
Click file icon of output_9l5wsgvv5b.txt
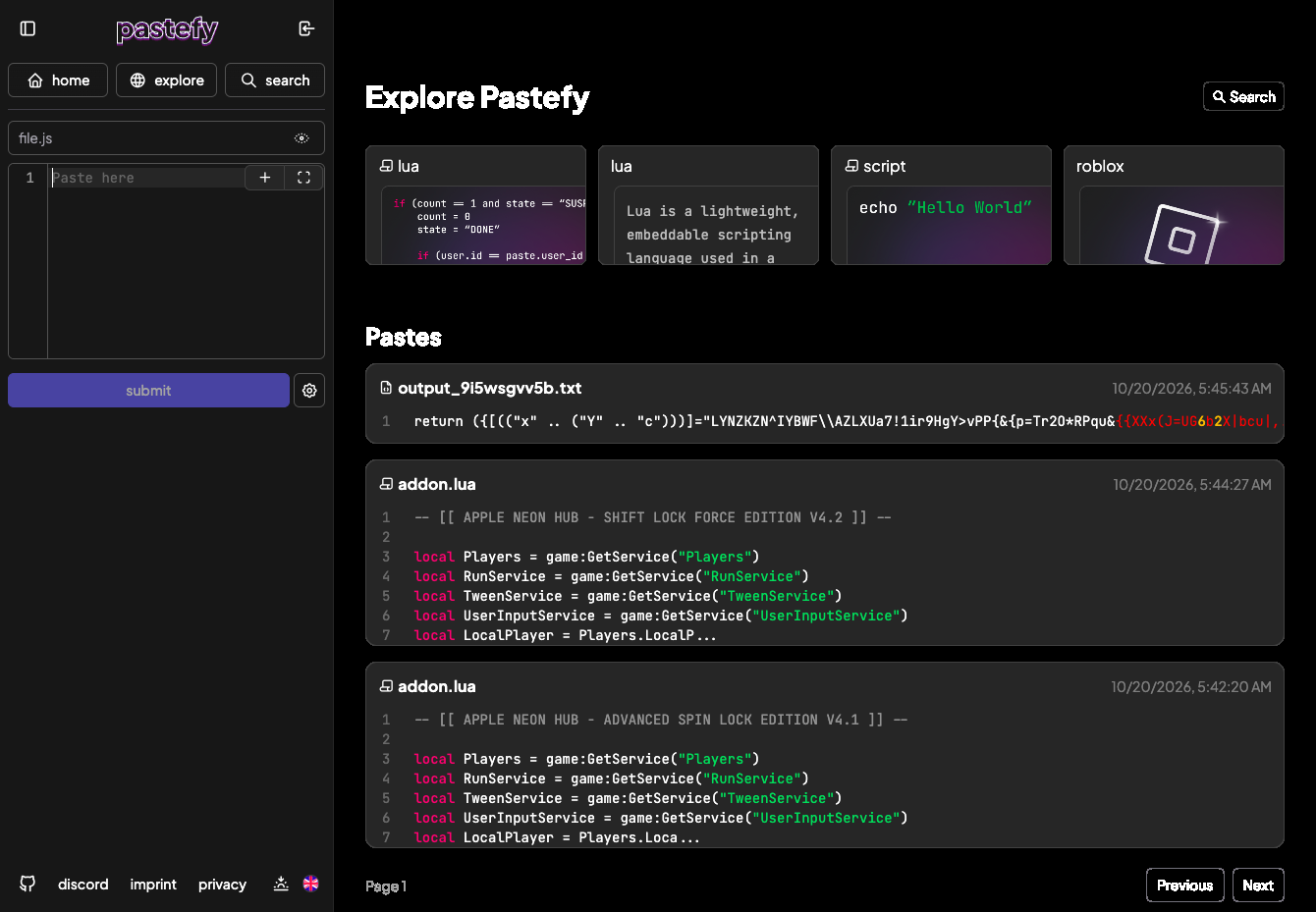386,388
